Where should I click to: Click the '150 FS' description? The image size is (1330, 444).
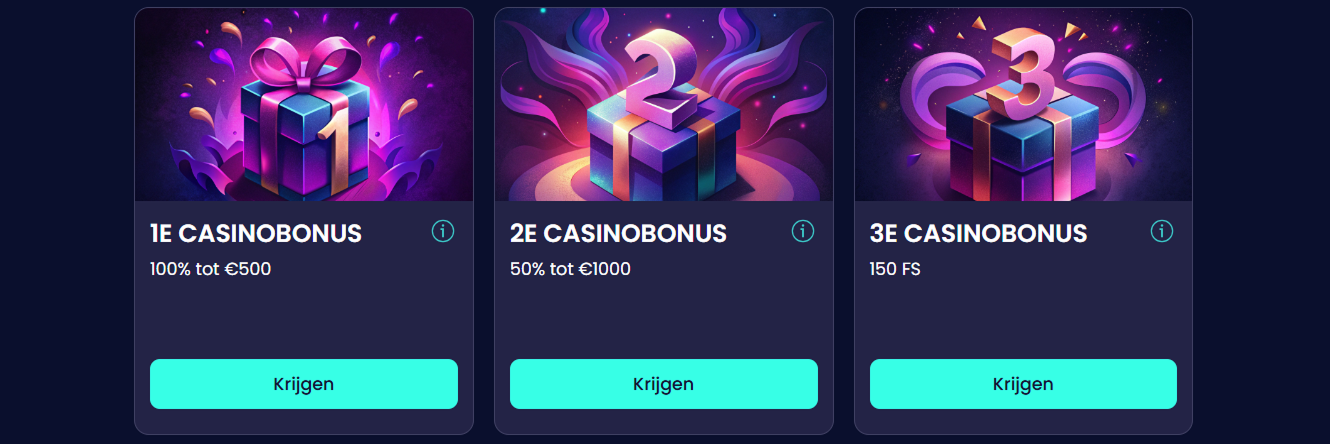pos(895,269)
